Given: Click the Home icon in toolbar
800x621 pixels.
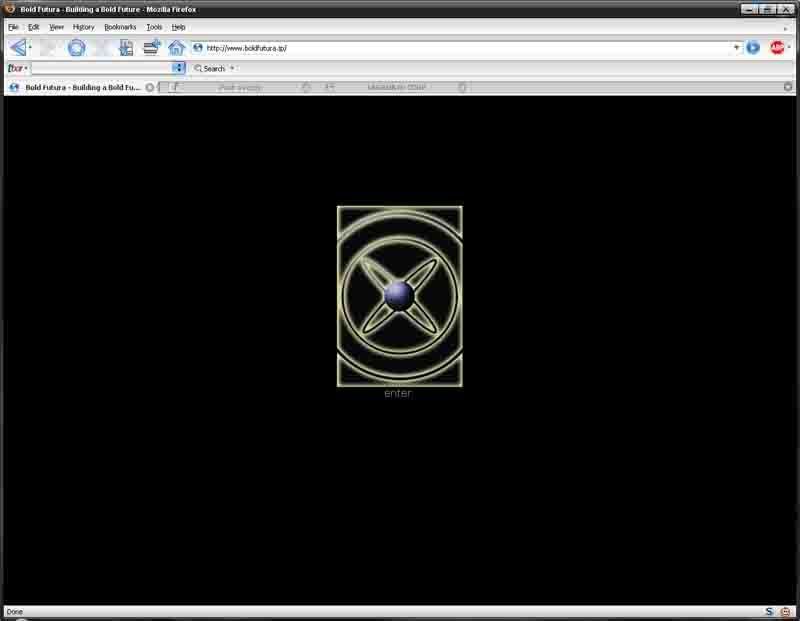Looking at the screenshot, I should pyautogui.click(x=176, y=47).
